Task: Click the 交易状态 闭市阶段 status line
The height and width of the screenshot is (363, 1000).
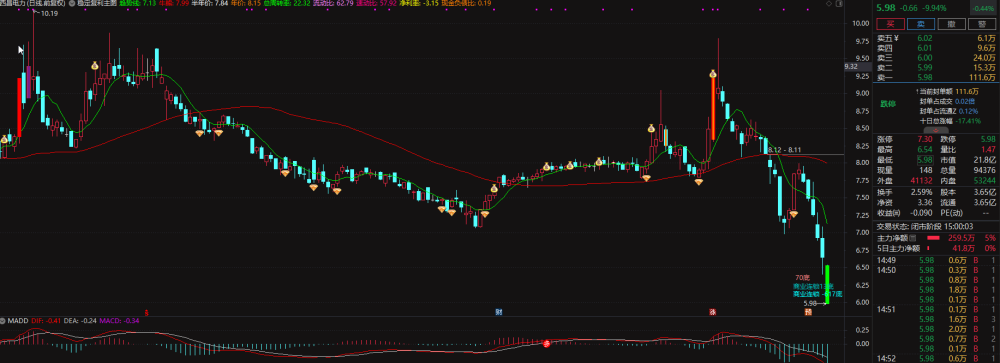Action: tap(925, 226)
